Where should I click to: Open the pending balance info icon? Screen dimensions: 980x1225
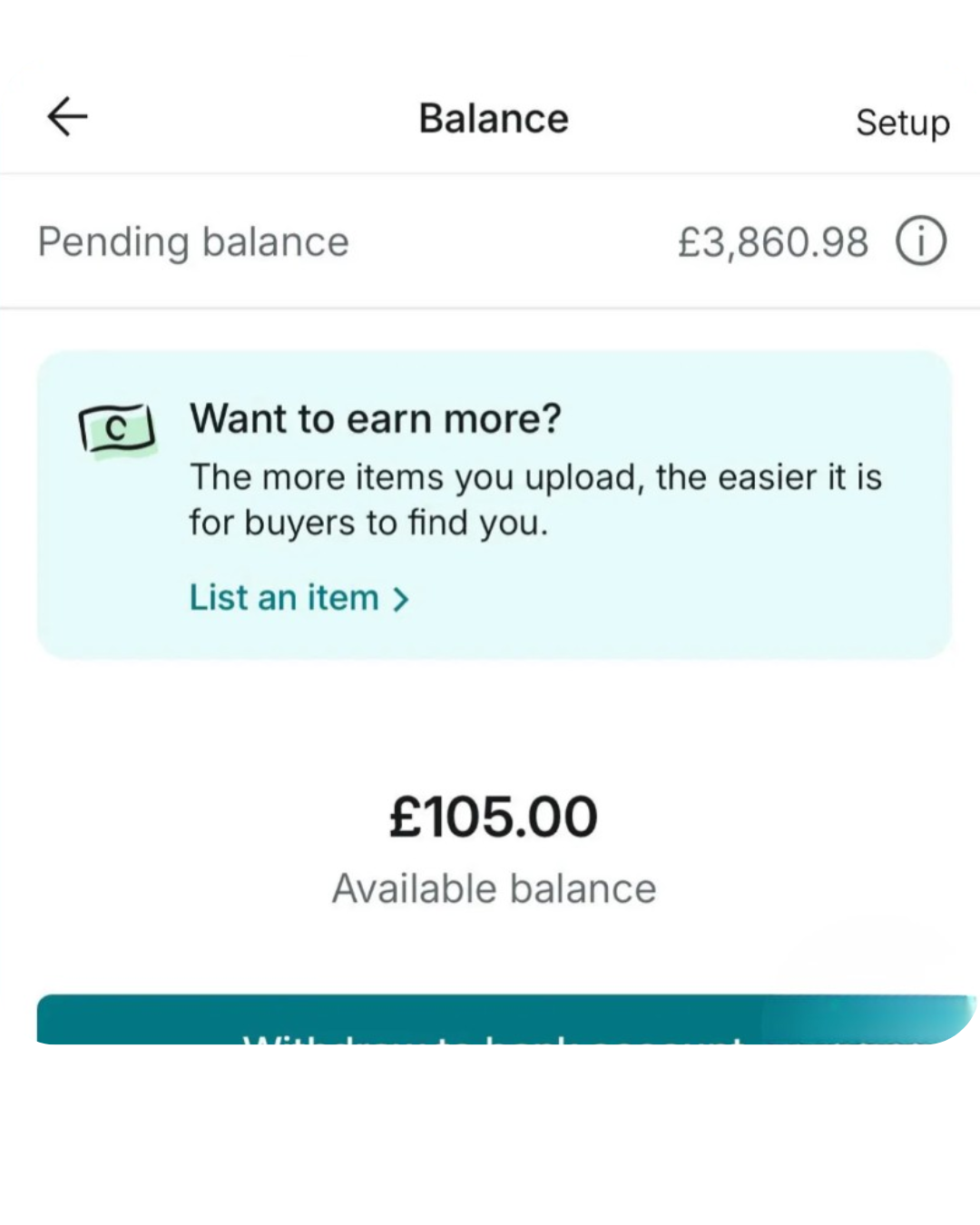point(921,242)
